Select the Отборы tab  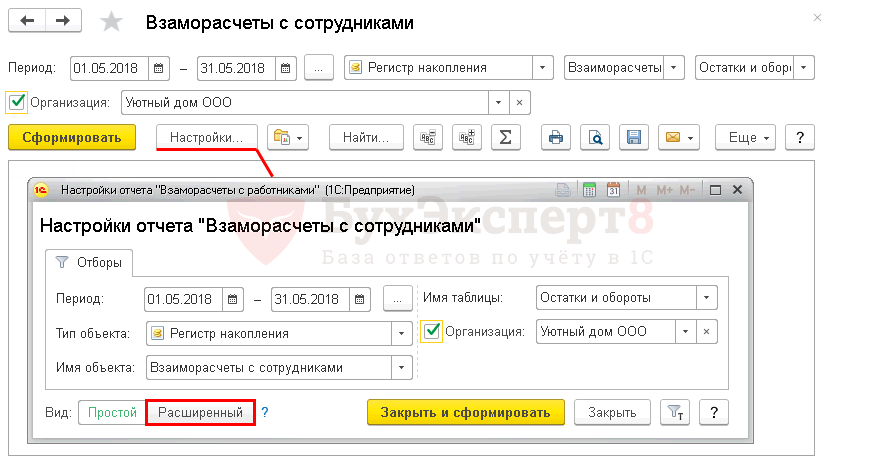[x=89, y=262]
